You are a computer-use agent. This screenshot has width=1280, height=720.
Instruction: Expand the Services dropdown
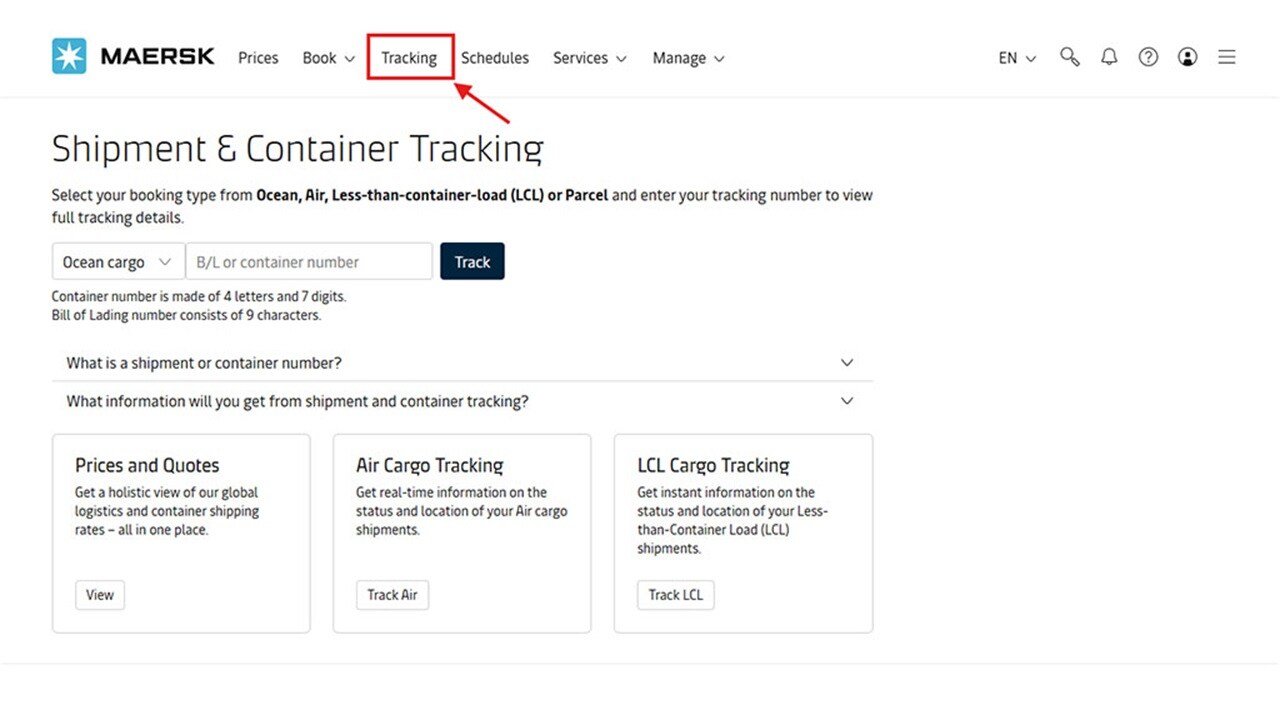[x=589, y=58]
